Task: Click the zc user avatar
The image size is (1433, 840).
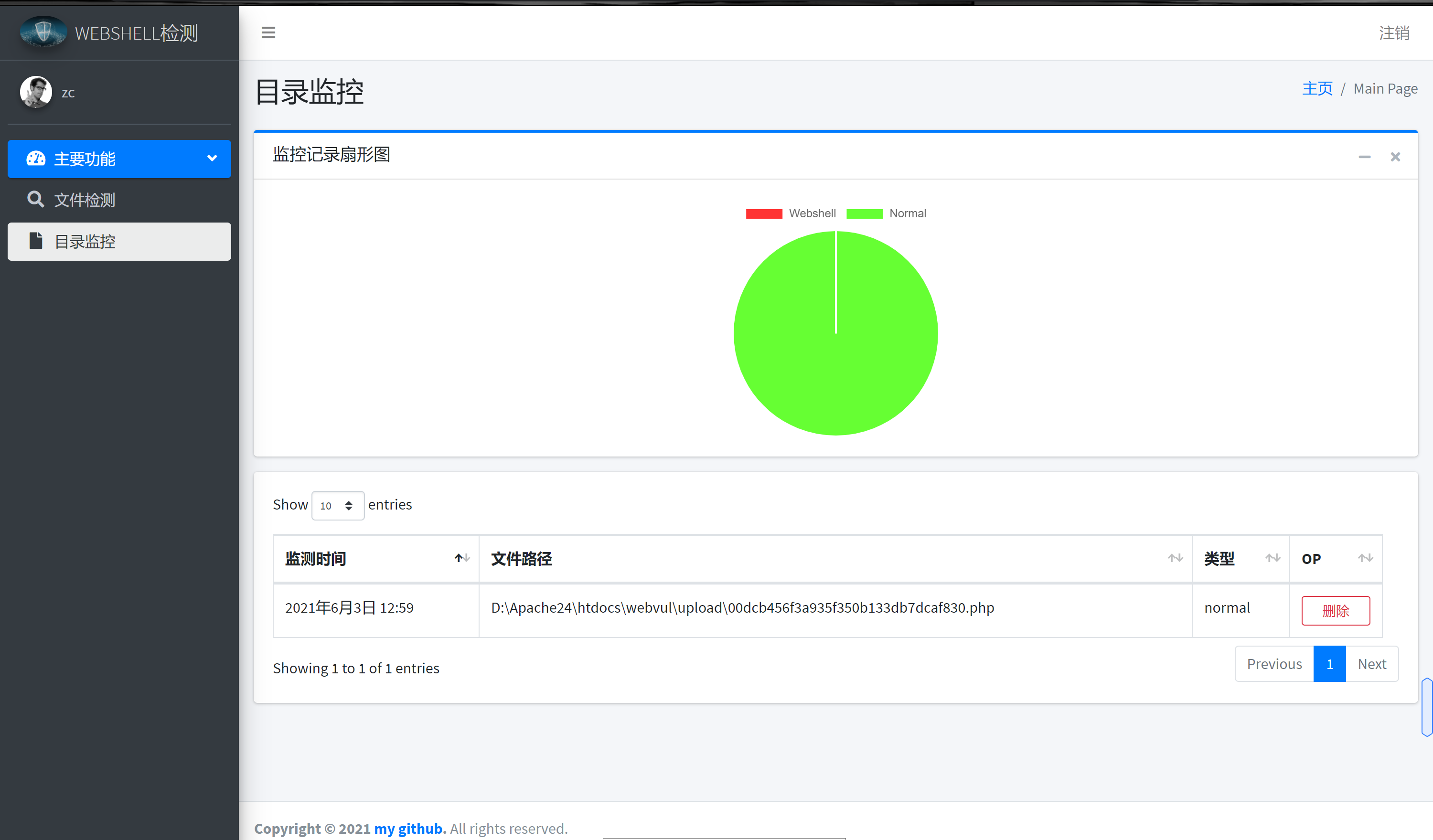Action: [x=36, y=92]
